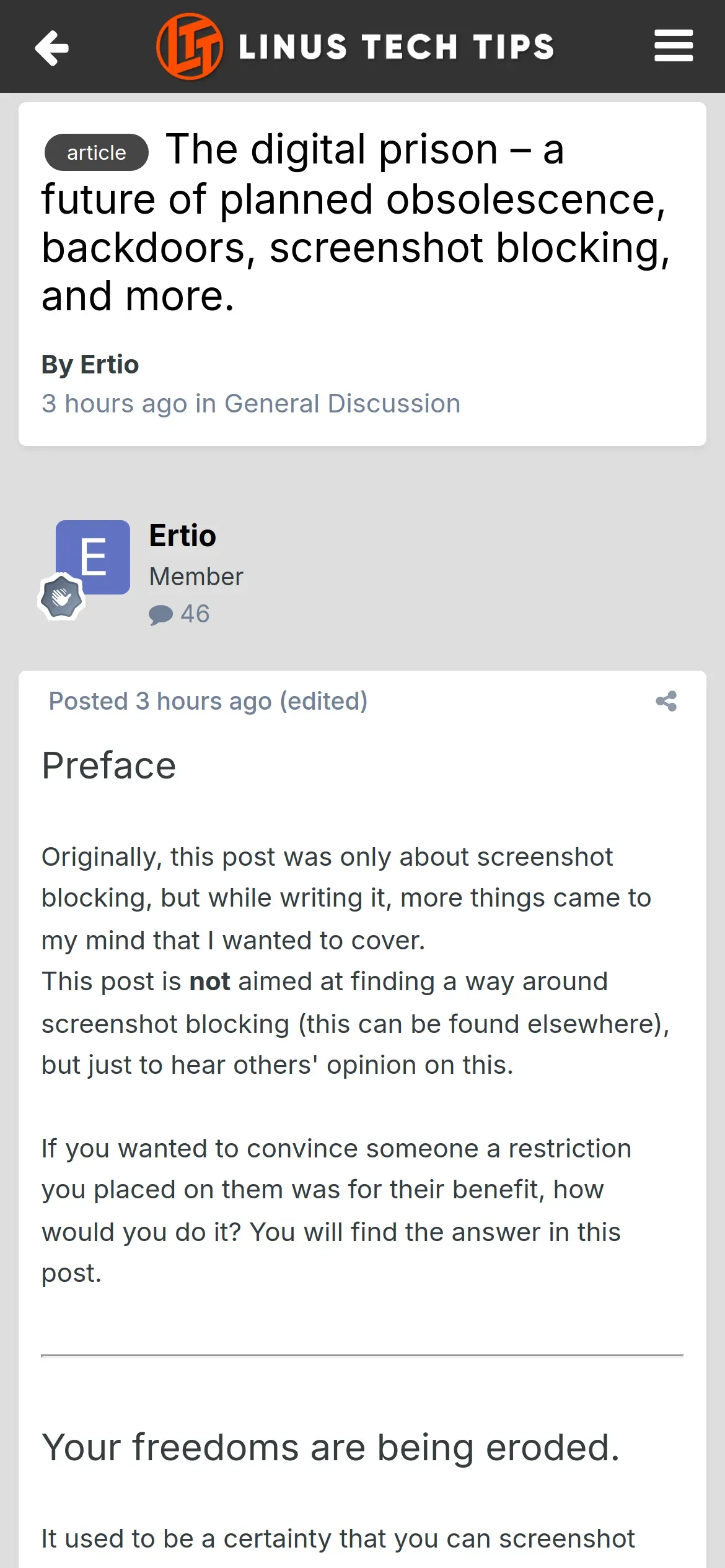725x1568 pixels.
Task: Click the post count number 46
Action: pos(195,614)
